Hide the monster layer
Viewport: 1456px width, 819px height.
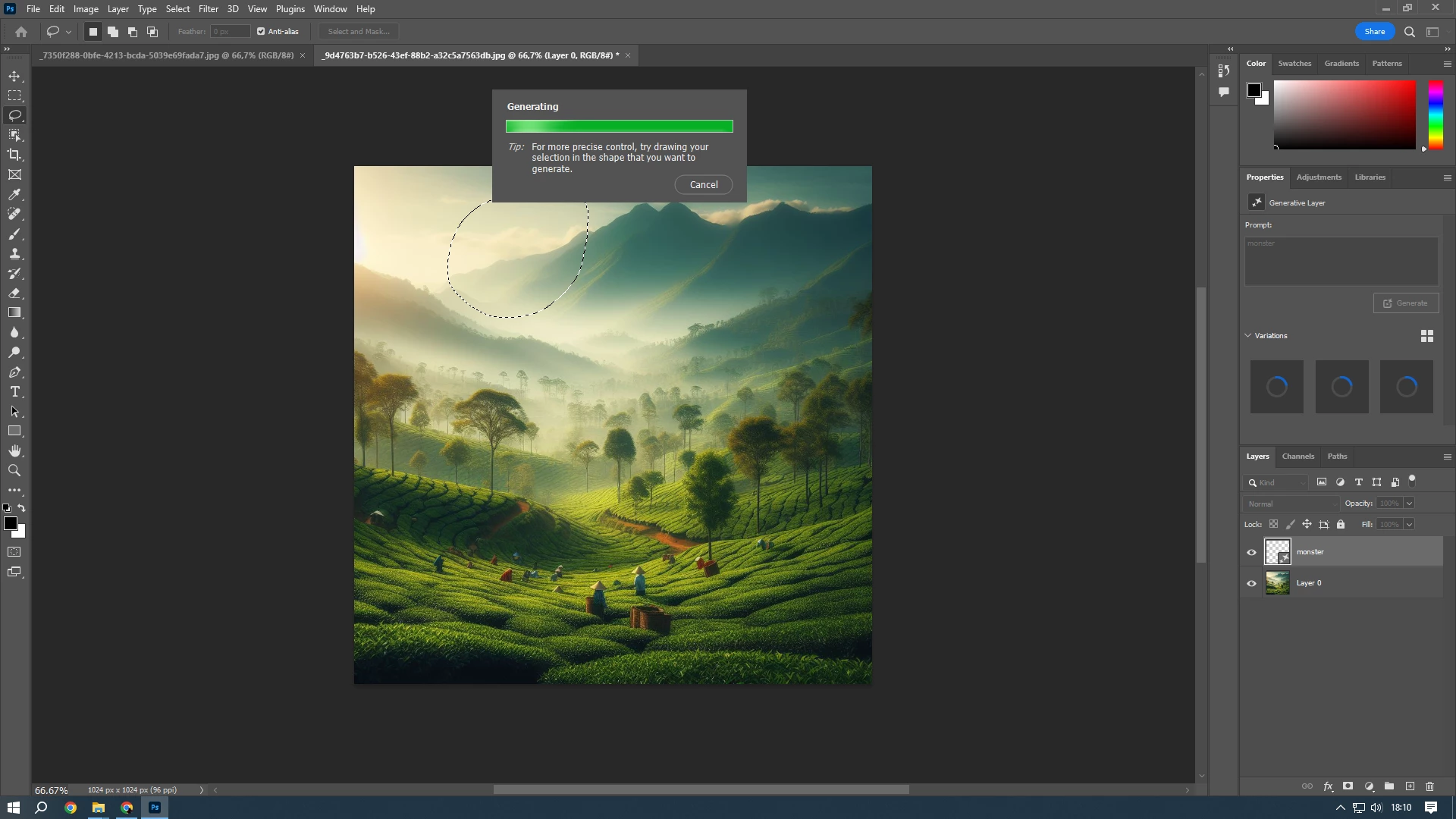point(1251,552)
